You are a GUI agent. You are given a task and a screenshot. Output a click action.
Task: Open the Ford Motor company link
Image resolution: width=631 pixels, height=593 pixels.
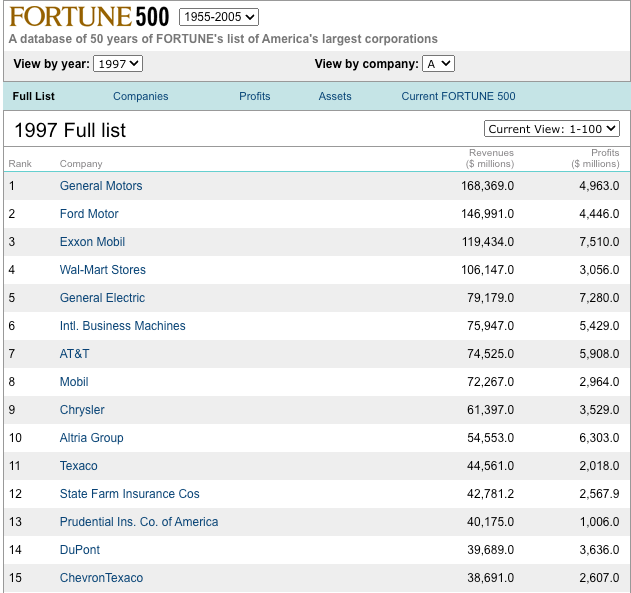pyautogui.click(x=89, y=214)
